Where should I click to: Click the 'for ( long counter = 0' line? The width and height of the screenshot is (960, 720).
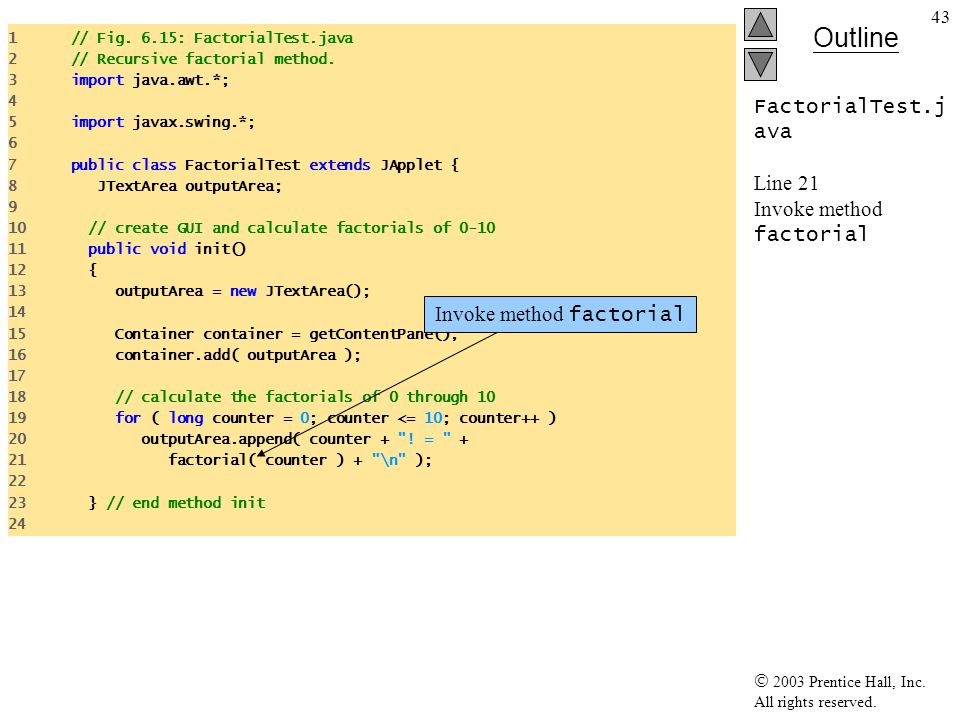click(336, 418)
